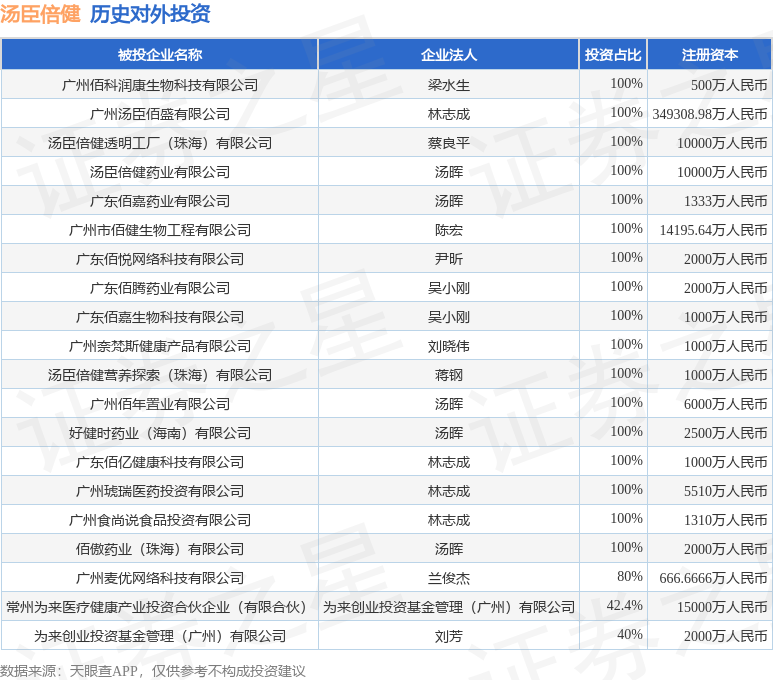This screenshot has width=773, height=680.
Task: Click capital value 1333万人民币
Action: [x=726, y=201]
